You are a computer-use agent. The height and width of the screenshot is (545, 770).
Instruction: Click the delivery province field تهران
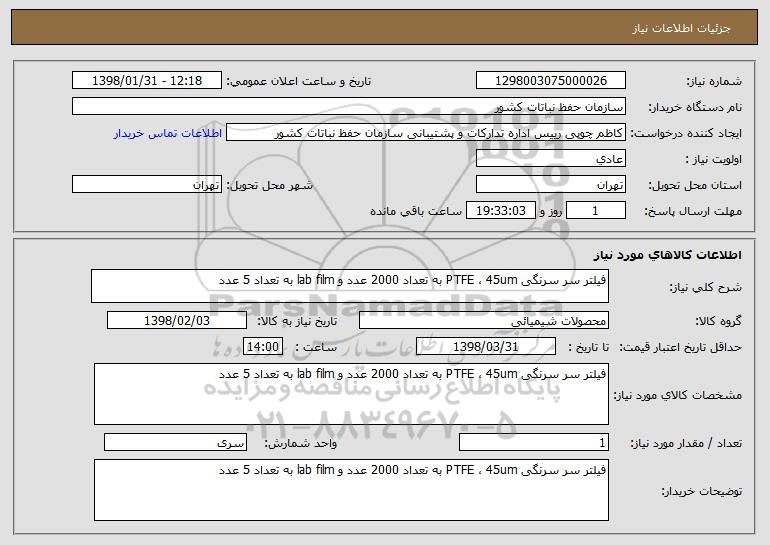[x=550, y=185]
